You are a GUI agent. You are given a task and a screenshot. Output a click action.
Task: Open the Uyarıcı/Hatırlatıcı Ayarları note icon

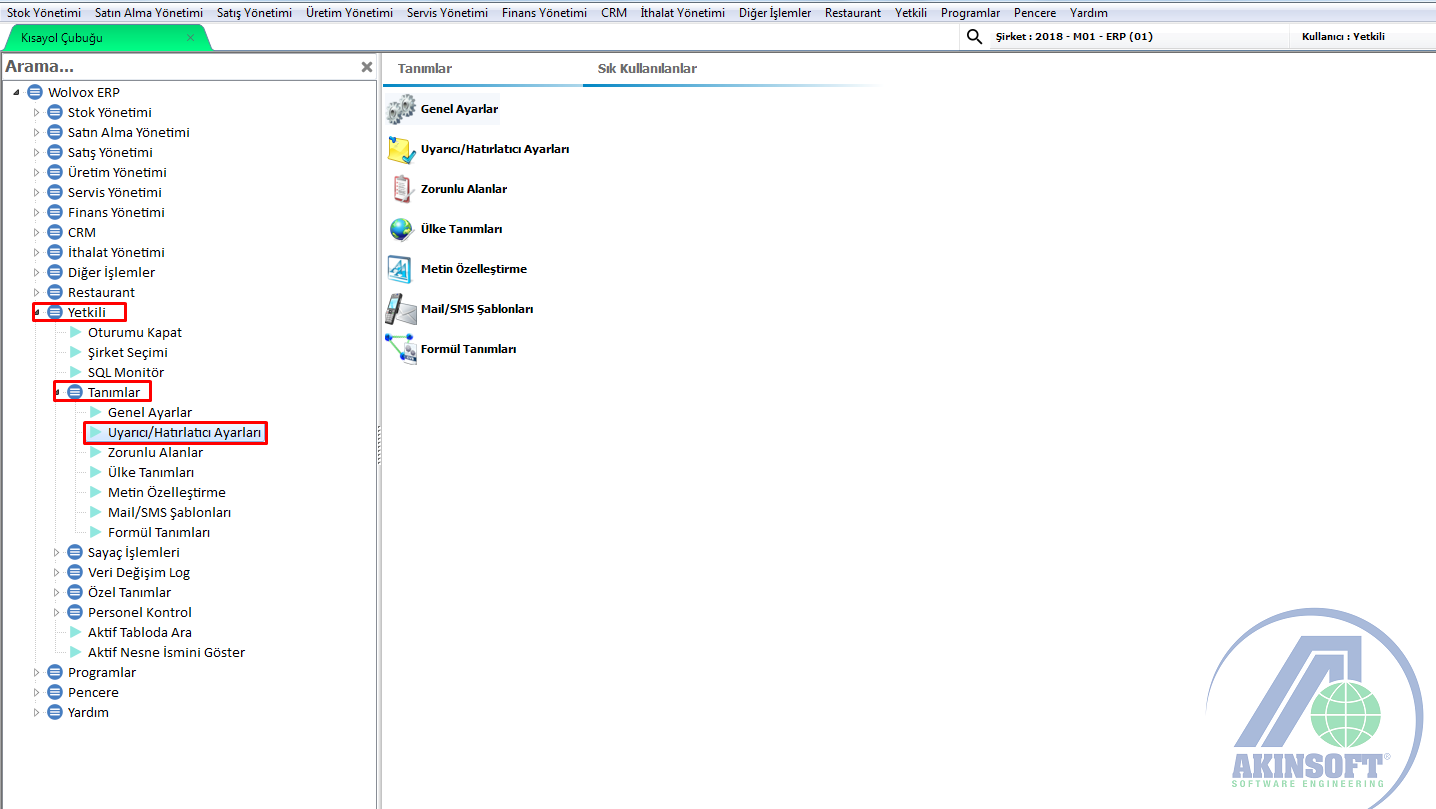click(x=401, y=149)
